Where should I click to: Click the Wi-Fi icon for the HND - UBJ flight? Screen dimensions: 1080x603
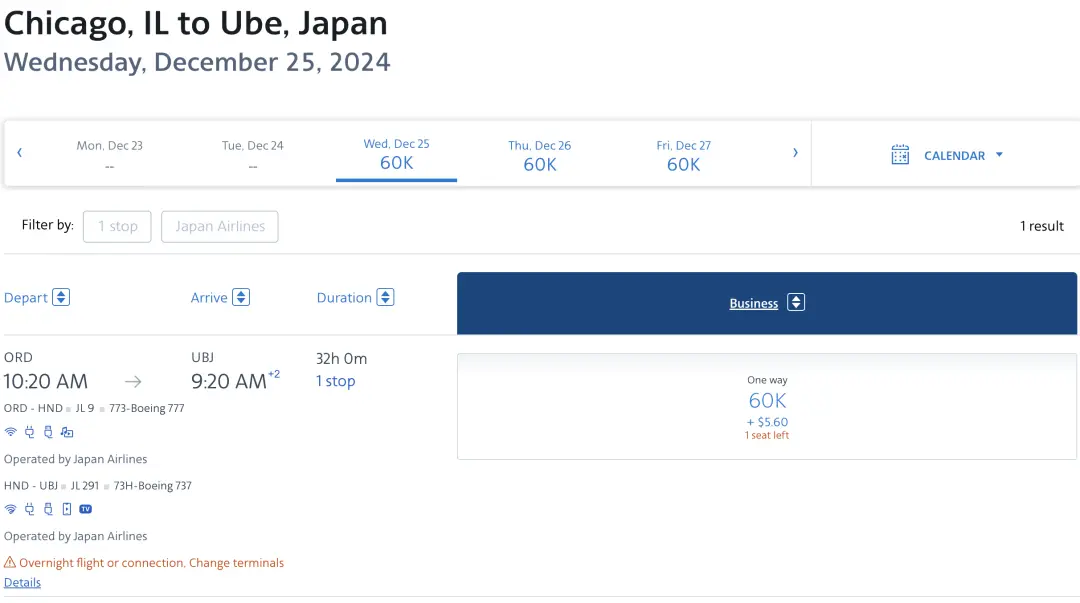pos(11,509)
